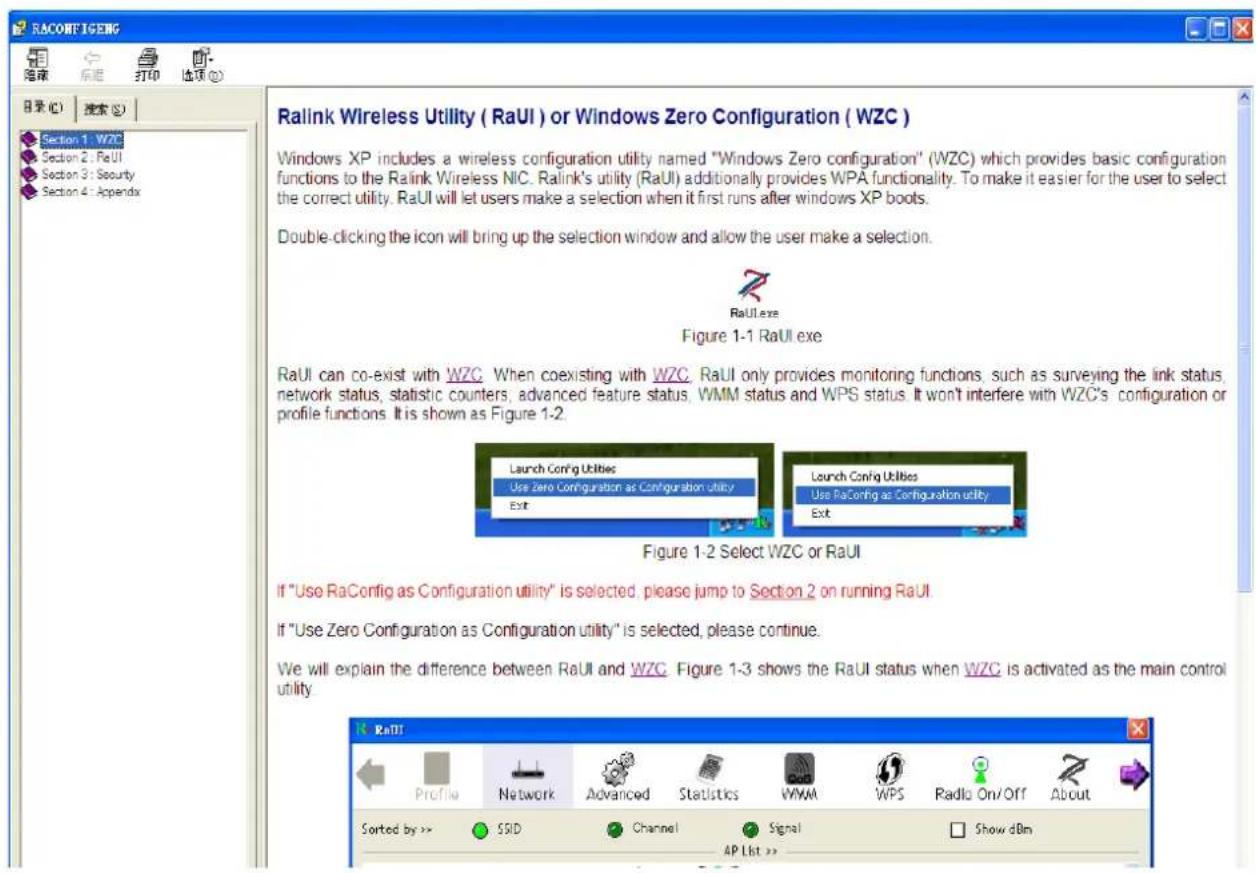Click WZC link after 'co-exist with'
This screenshot has height=873, width=1256.
coord(464,375)
